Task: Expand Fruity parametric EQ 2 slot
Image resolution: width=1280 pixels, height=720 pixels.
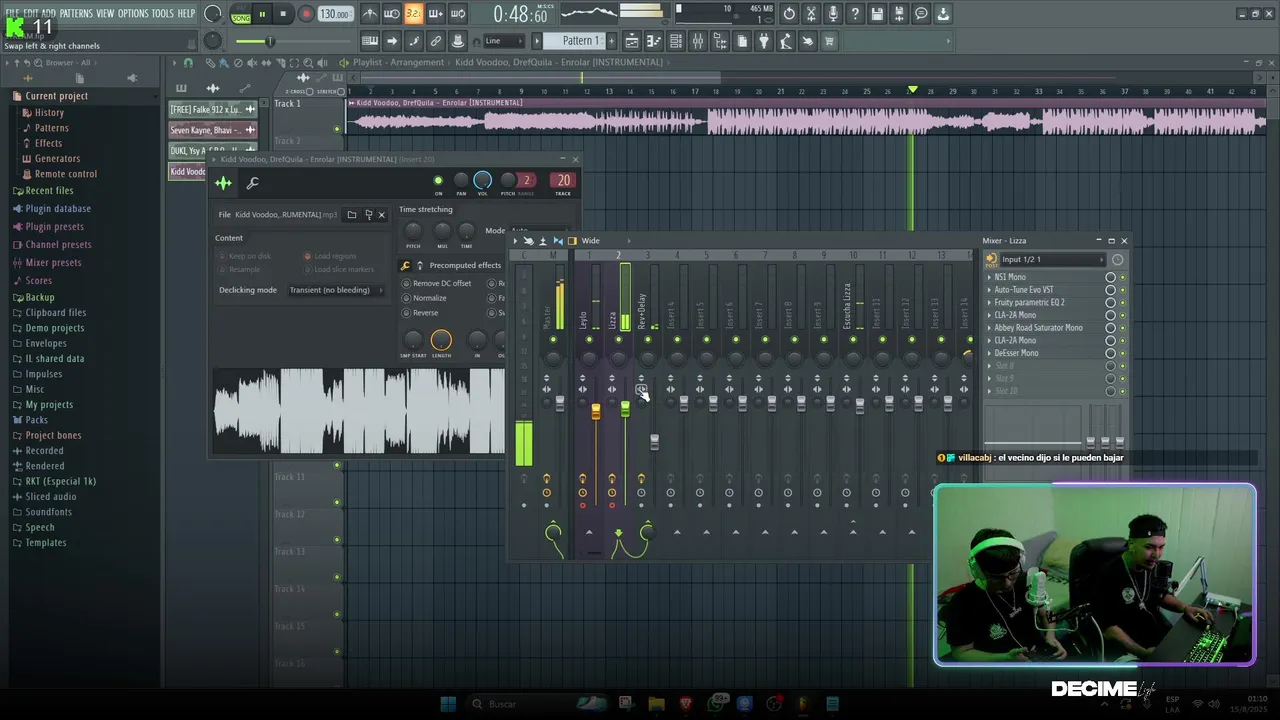Action: 990,303
